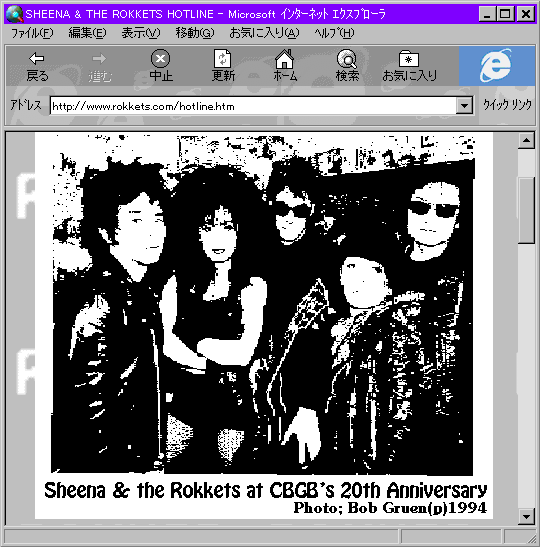Open search with the 検索 magnifier icon
Image resolution: width=540 pixels, height=547 pixels.
click(347, 59)
